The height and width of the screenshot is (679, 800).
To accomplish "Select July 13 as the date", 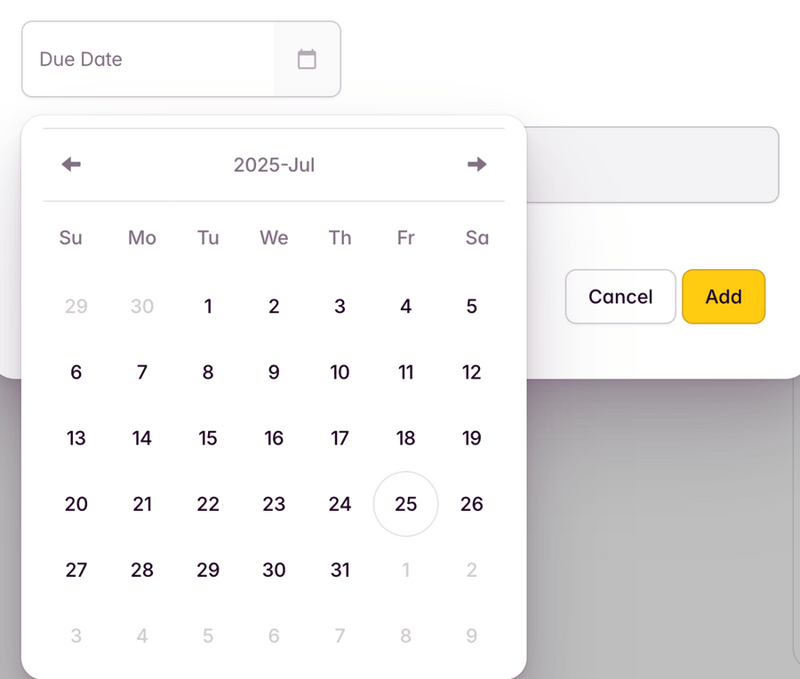I will pyautogui.click(x=76, y=438).
